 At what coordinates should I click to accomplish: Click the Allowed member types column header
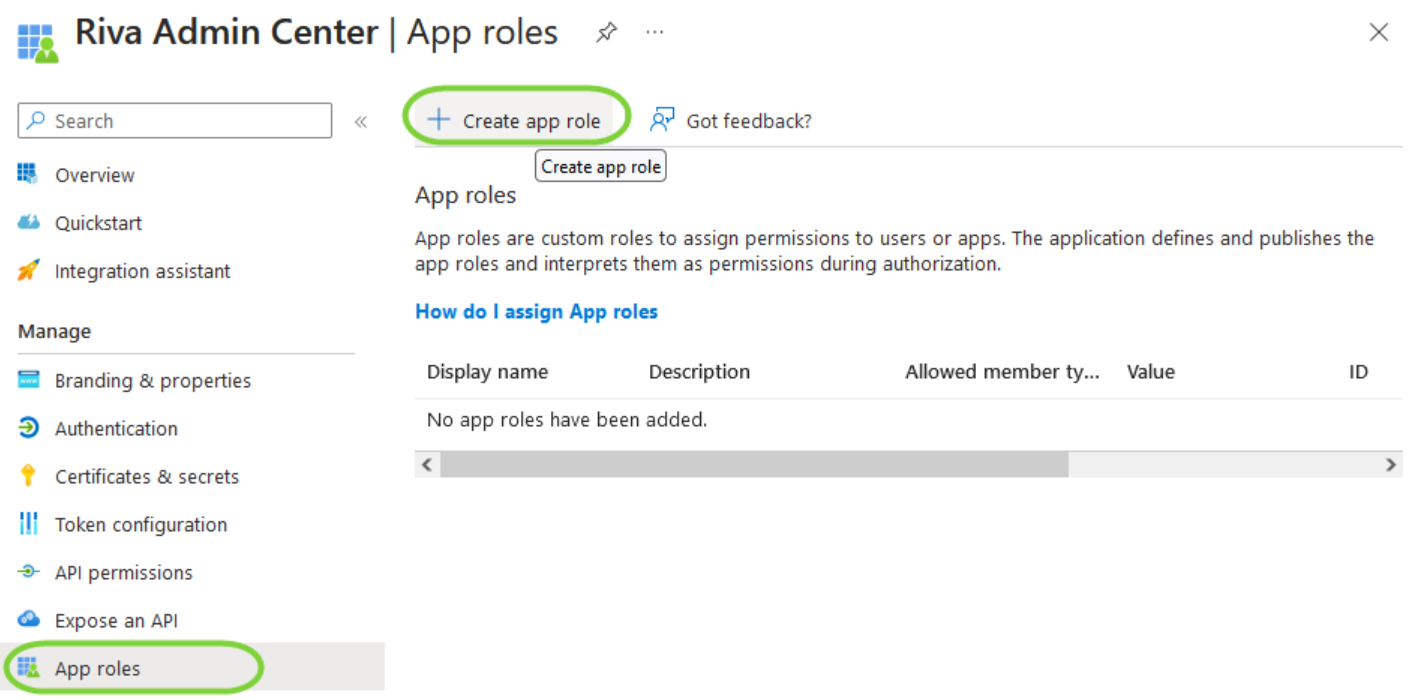click(1002, 372)
